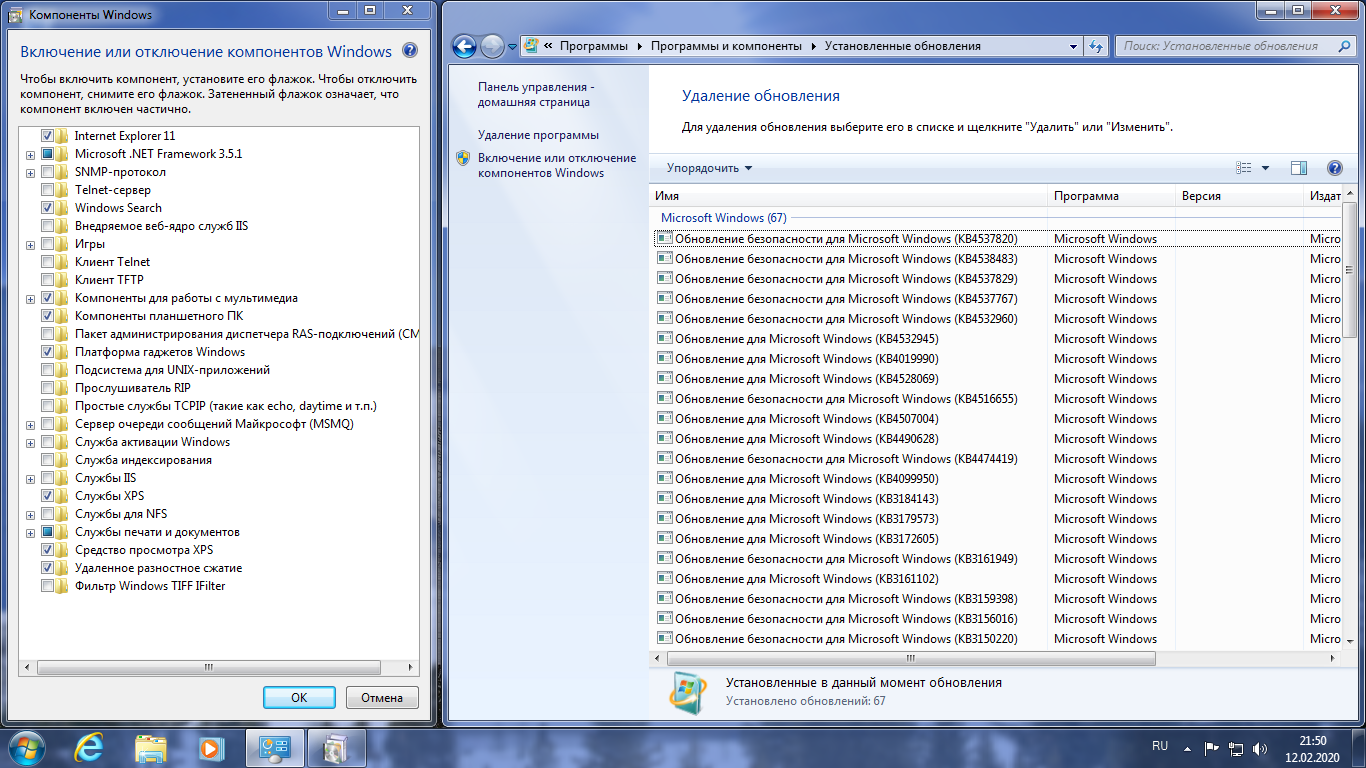Expand Службы печати и документов

[x=30, y=533]
